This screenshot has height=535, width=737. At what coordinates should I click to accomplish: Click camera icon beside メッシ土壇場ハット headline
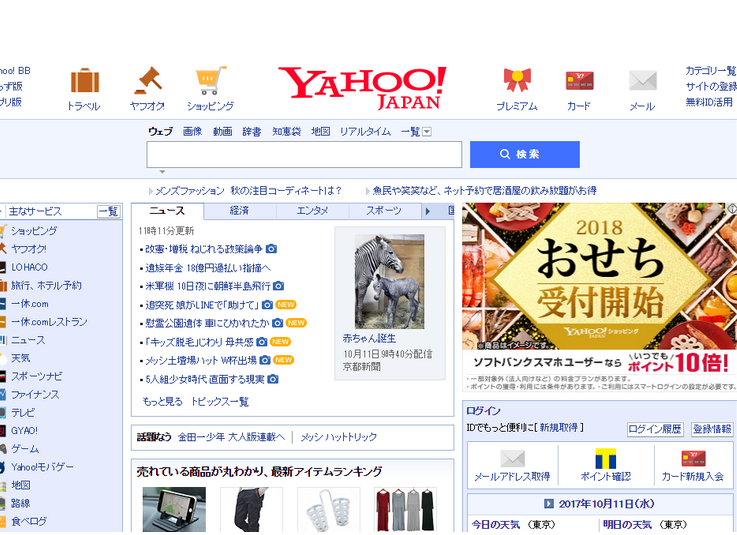pos(265,360)
